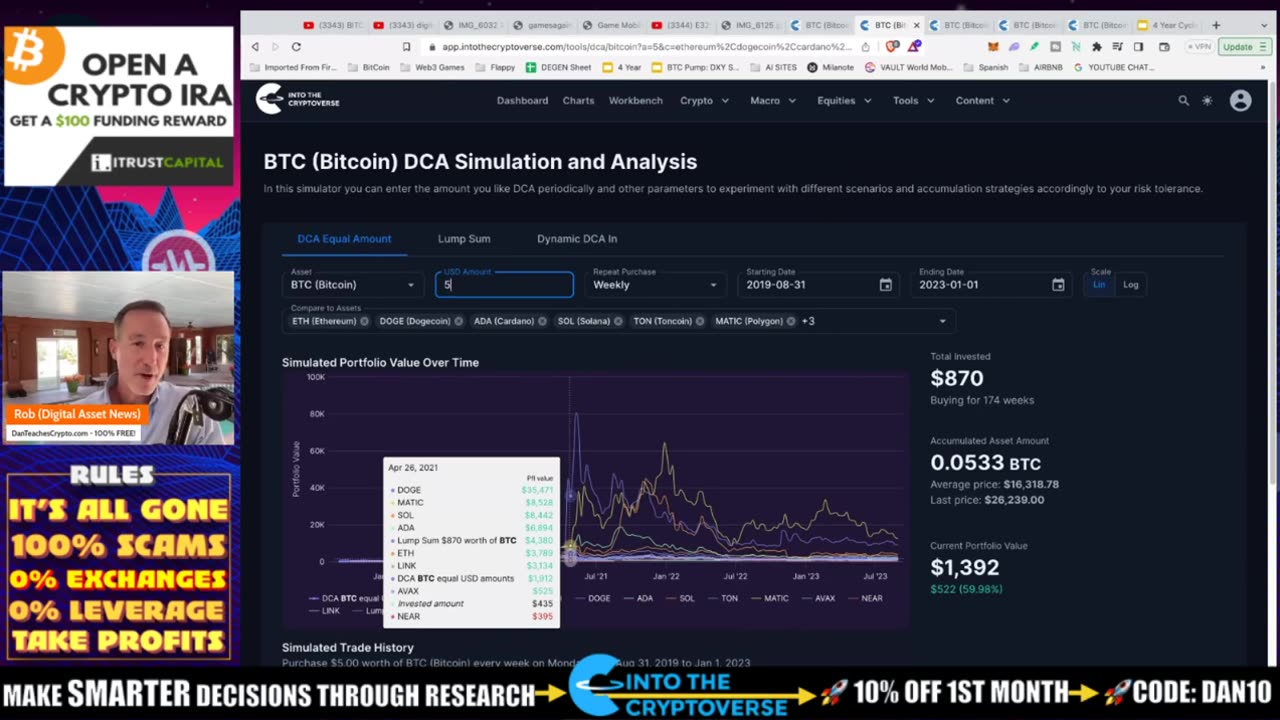Expand the Content navigation dropdown
This screenshot has width=1280, height=720.
click(x=982, y=100)
